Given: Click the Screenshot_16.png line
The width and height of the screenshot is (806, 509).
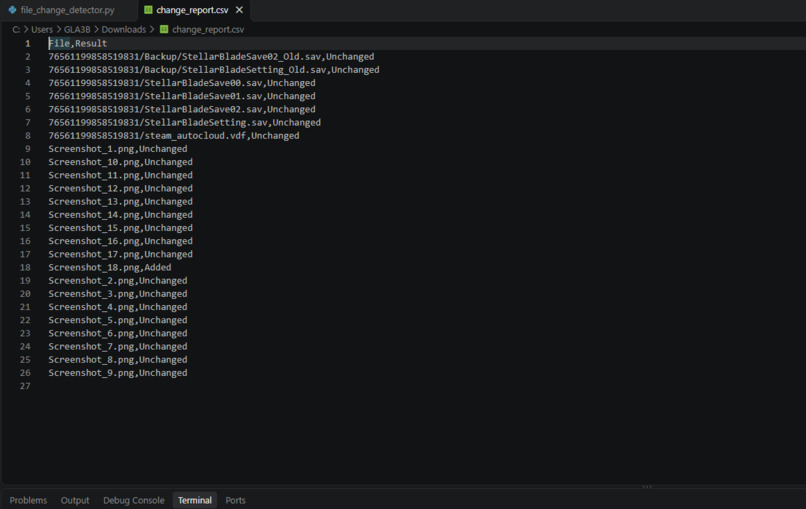Looking at the screenshot, I should pyautogui.click(x=120, y=241).
